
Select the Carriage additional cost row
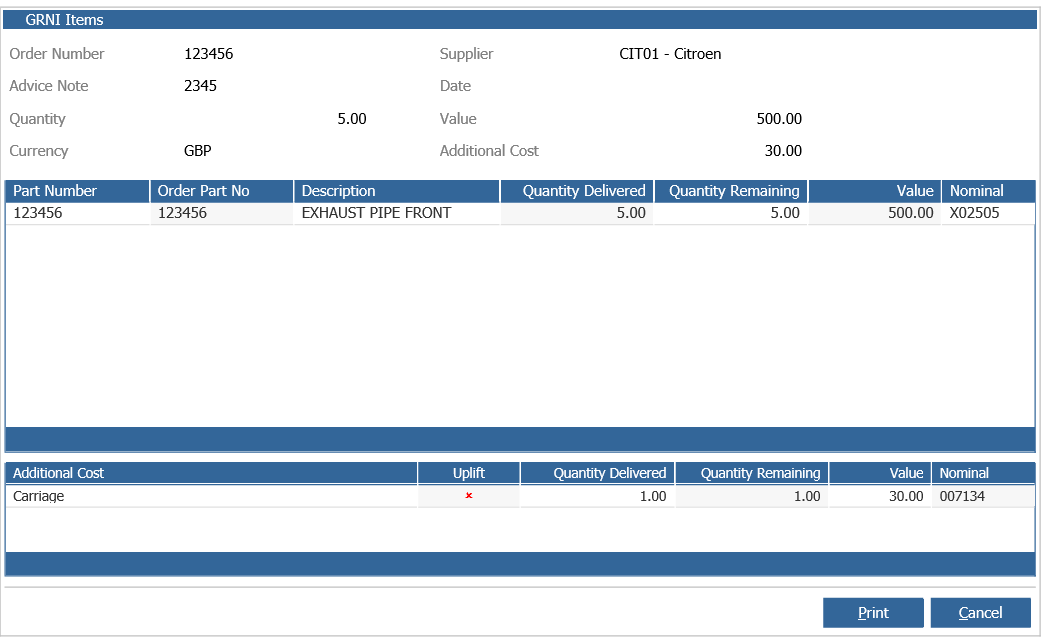pos(520,496)
